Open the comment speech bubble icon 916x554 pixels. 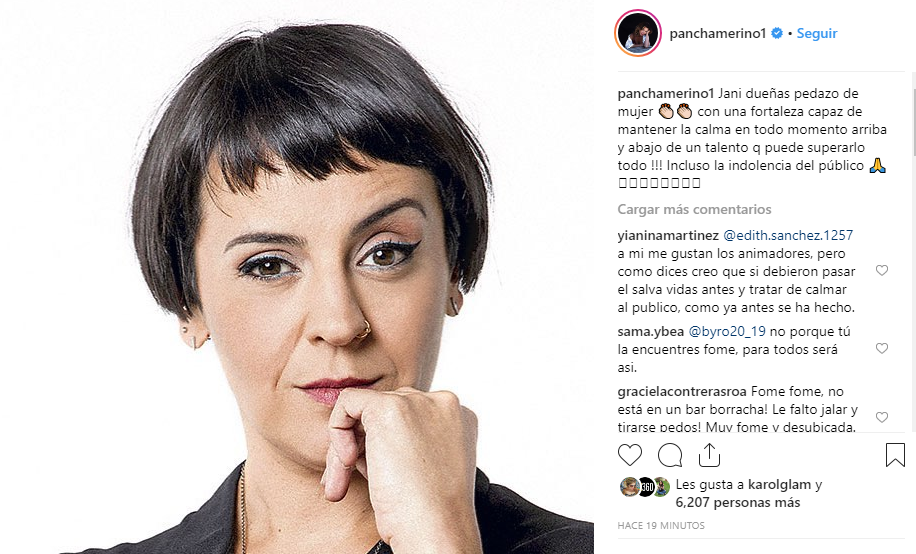point(670,455)
